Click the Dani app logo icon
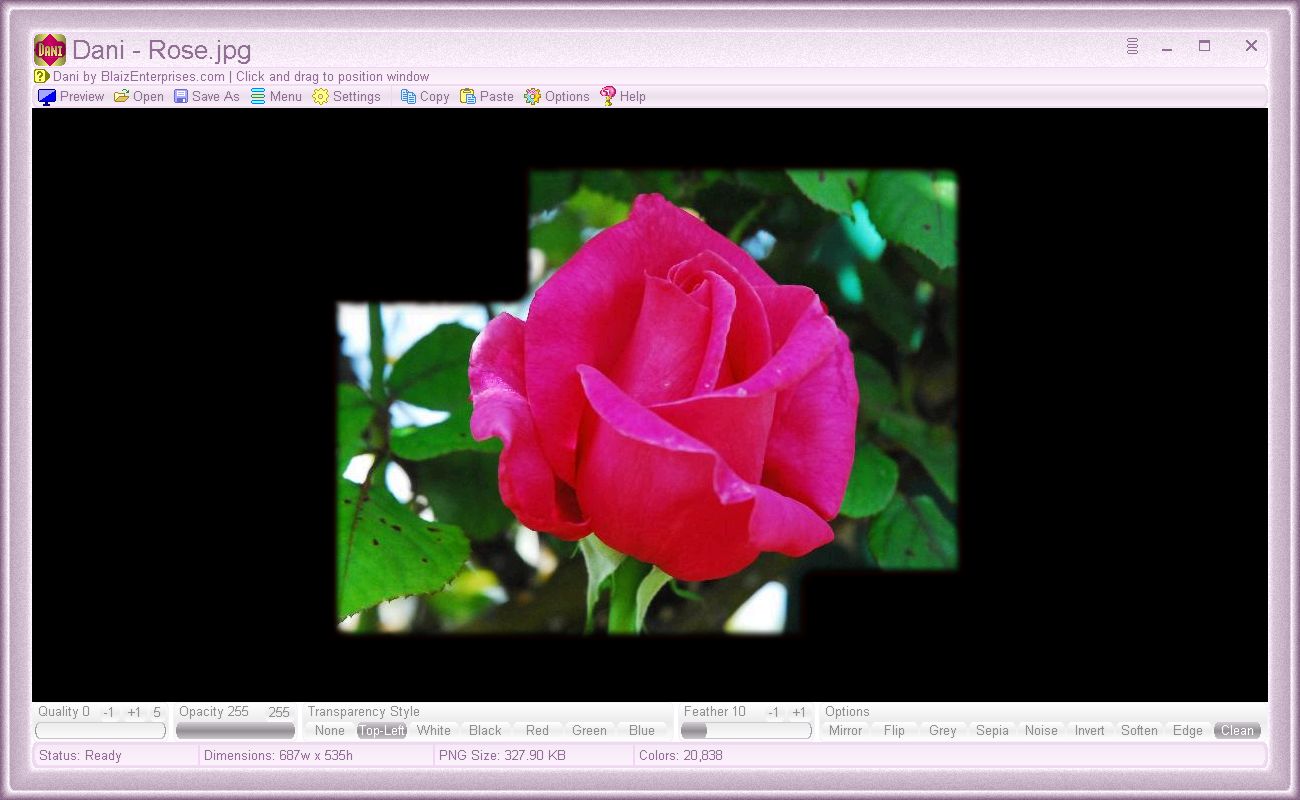This screenshot has height=800, width=1300. (50, 50)
